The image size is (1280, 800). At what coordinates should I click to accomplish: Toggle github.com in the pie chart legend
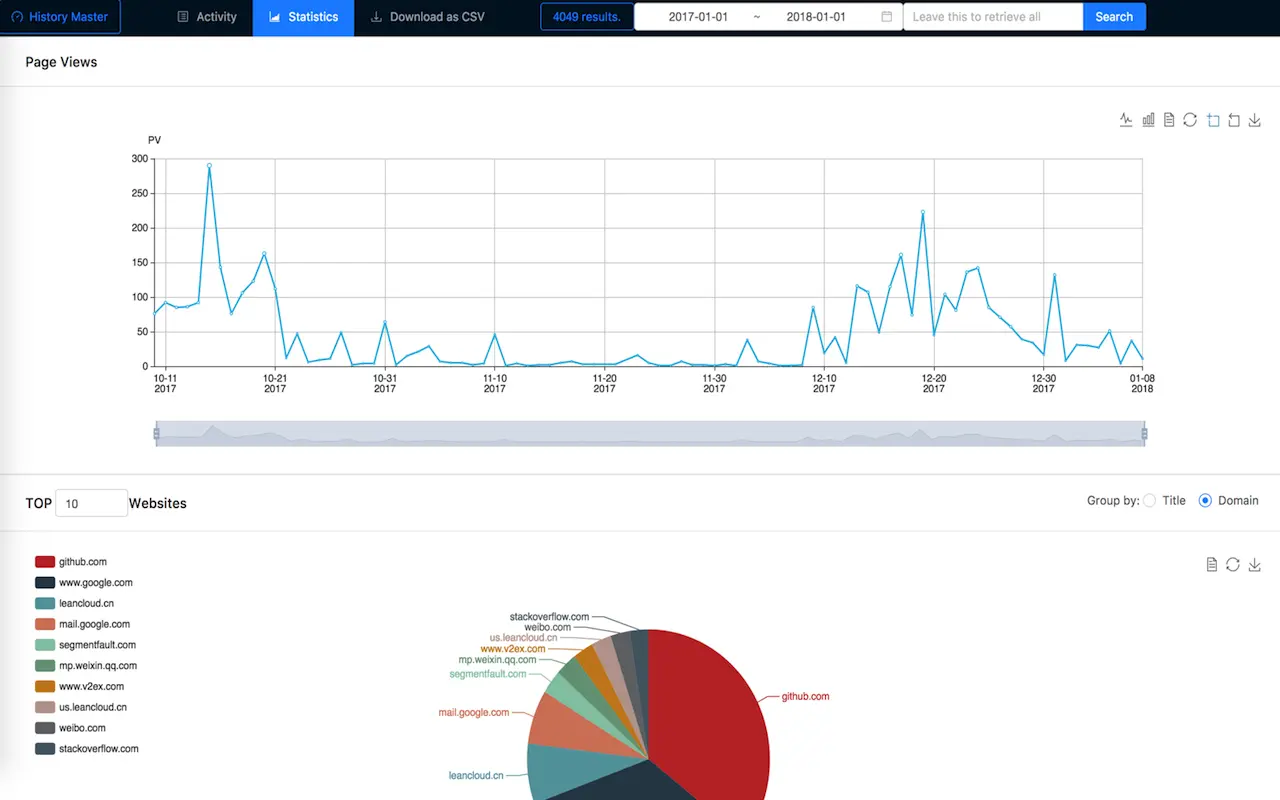[72, 561]
